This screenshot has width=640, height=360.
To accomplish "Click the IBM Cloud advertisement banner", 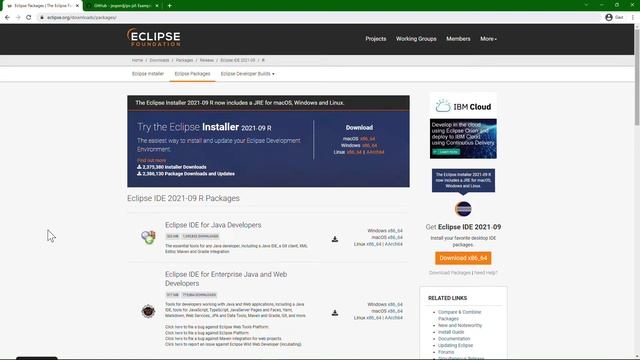I will [x=463, y=126].
